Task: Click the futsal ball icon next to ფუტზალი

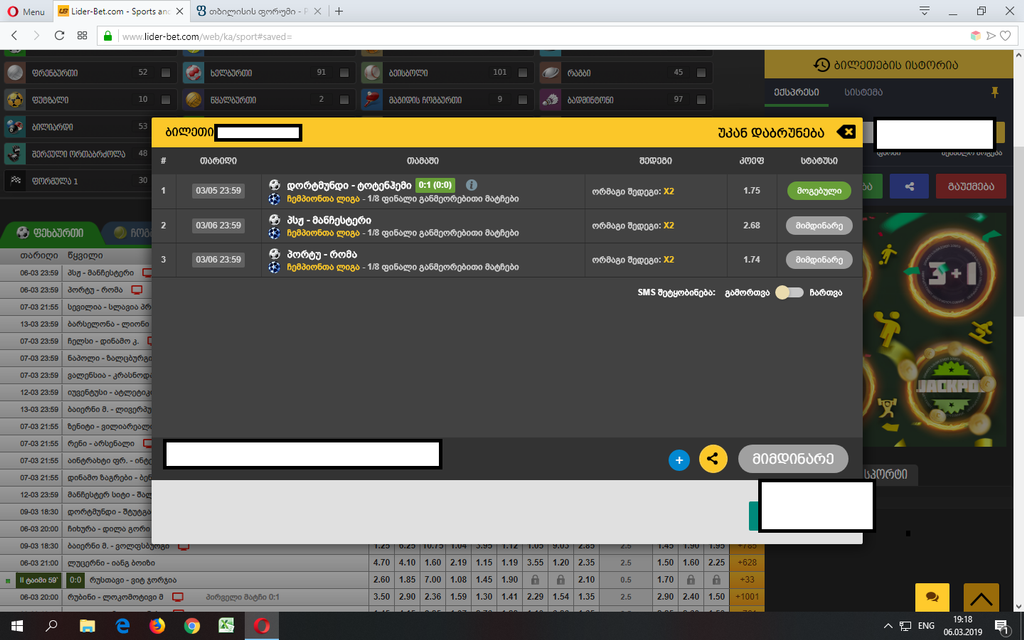Action: point(15,100)
